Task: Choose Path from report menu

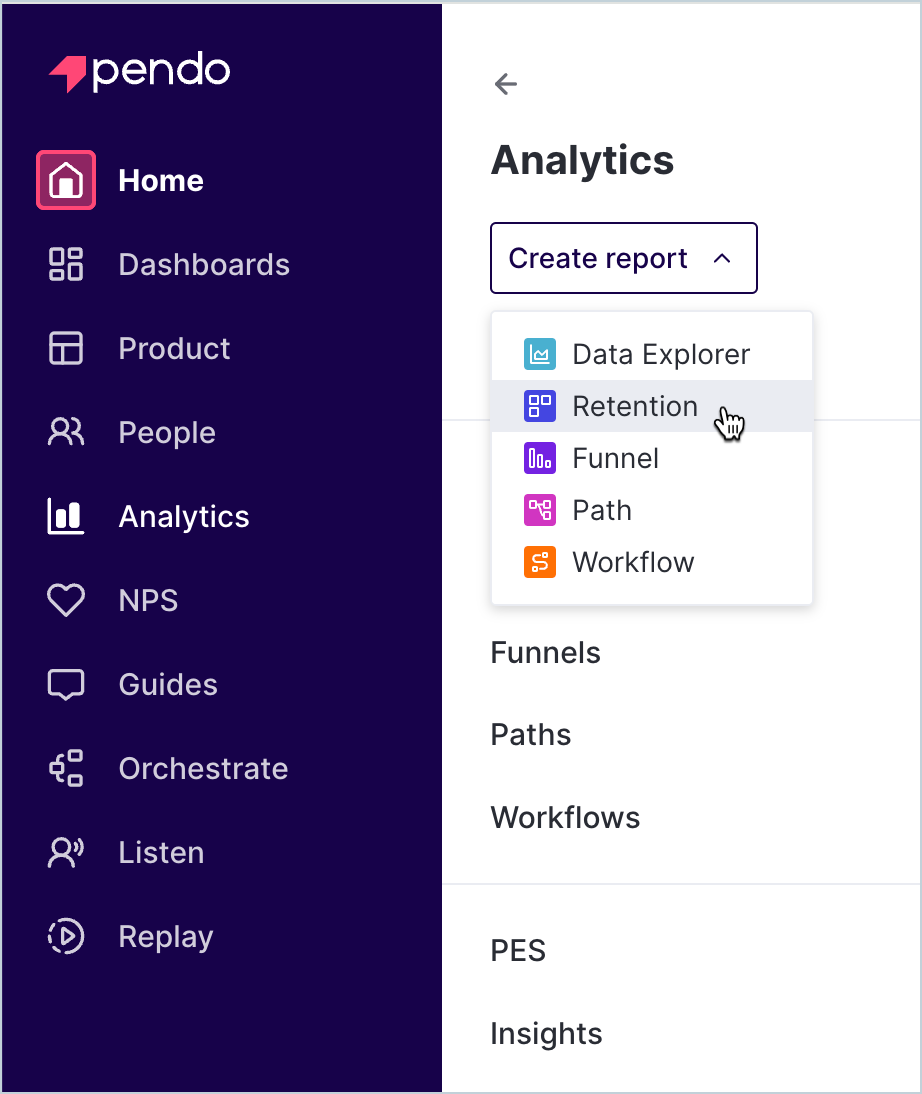Action: (x=652, y=510)
